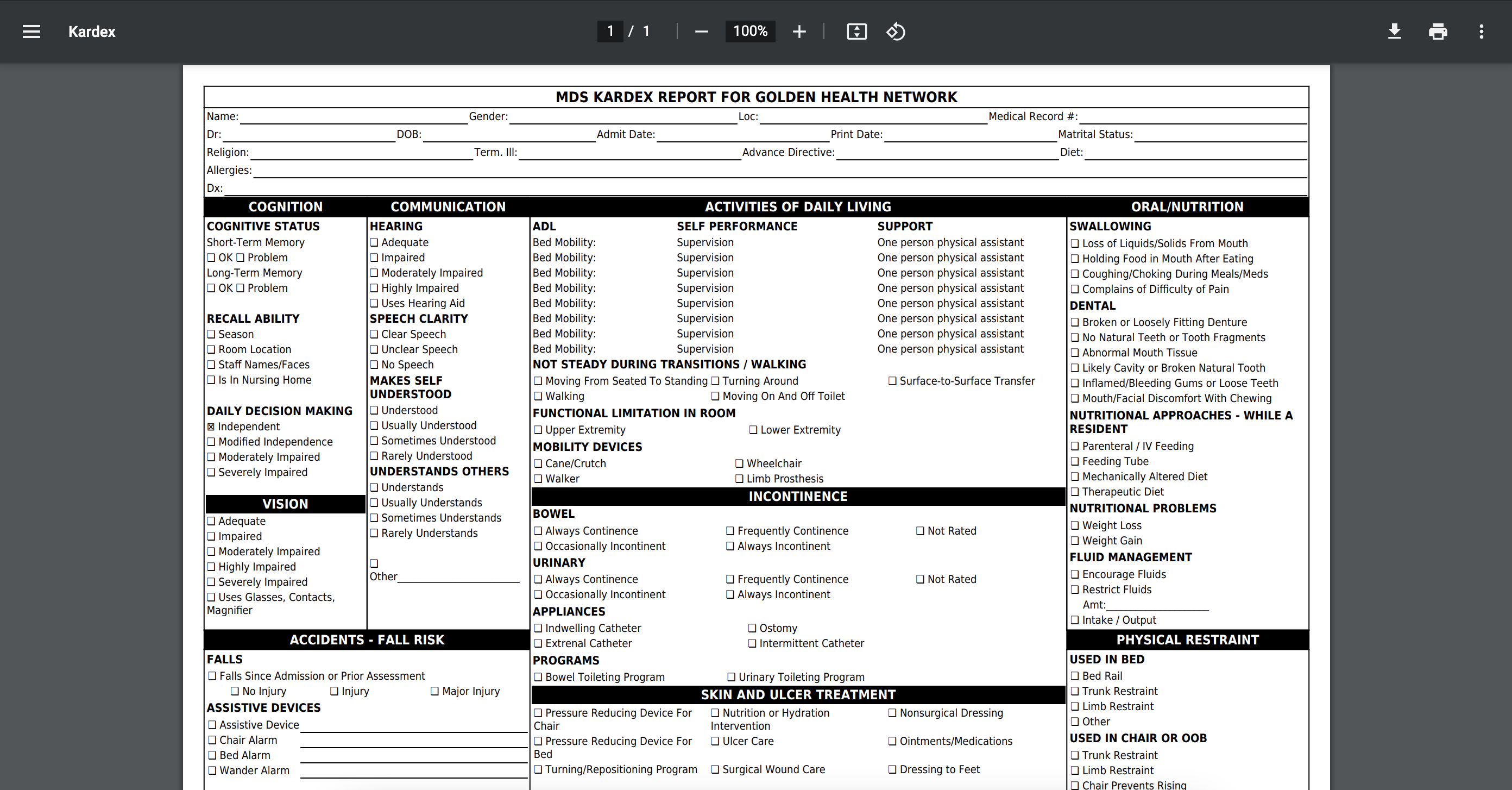Image resolution: width=1512 pixels, height=790 pixels.
Task: Uncheck the Independent decision making box
Action: pyautogui.click(x=211, y=427)
